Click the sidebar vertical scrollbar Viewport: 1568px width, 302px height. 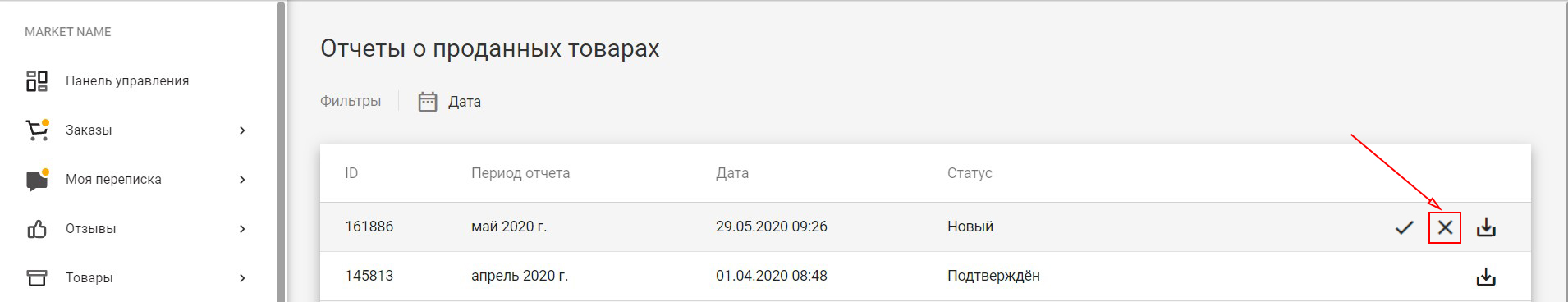coord(281,151)
